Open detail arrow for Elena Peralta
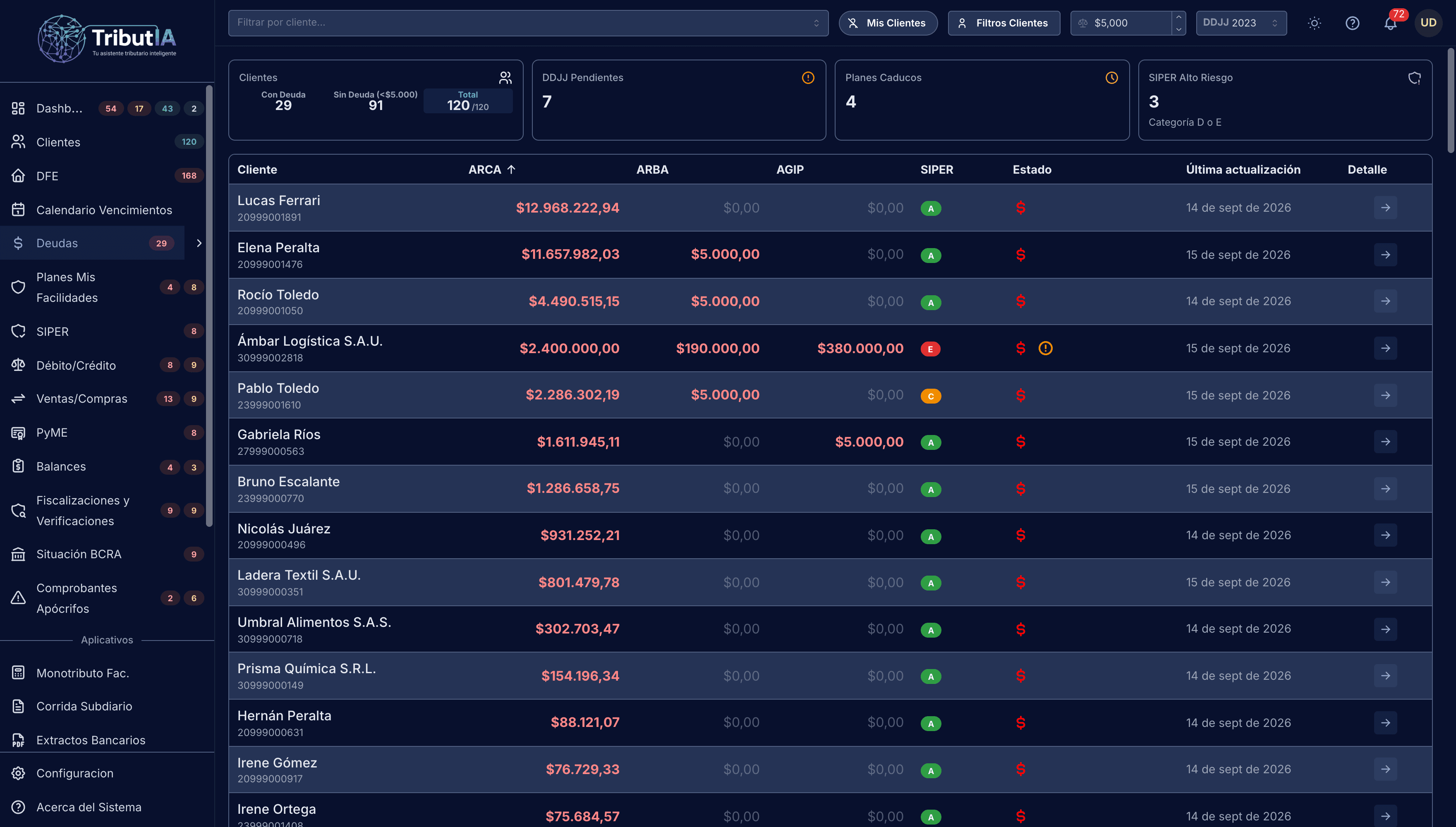Viewport: 1456px width, 827px height. coord(1386,255)
